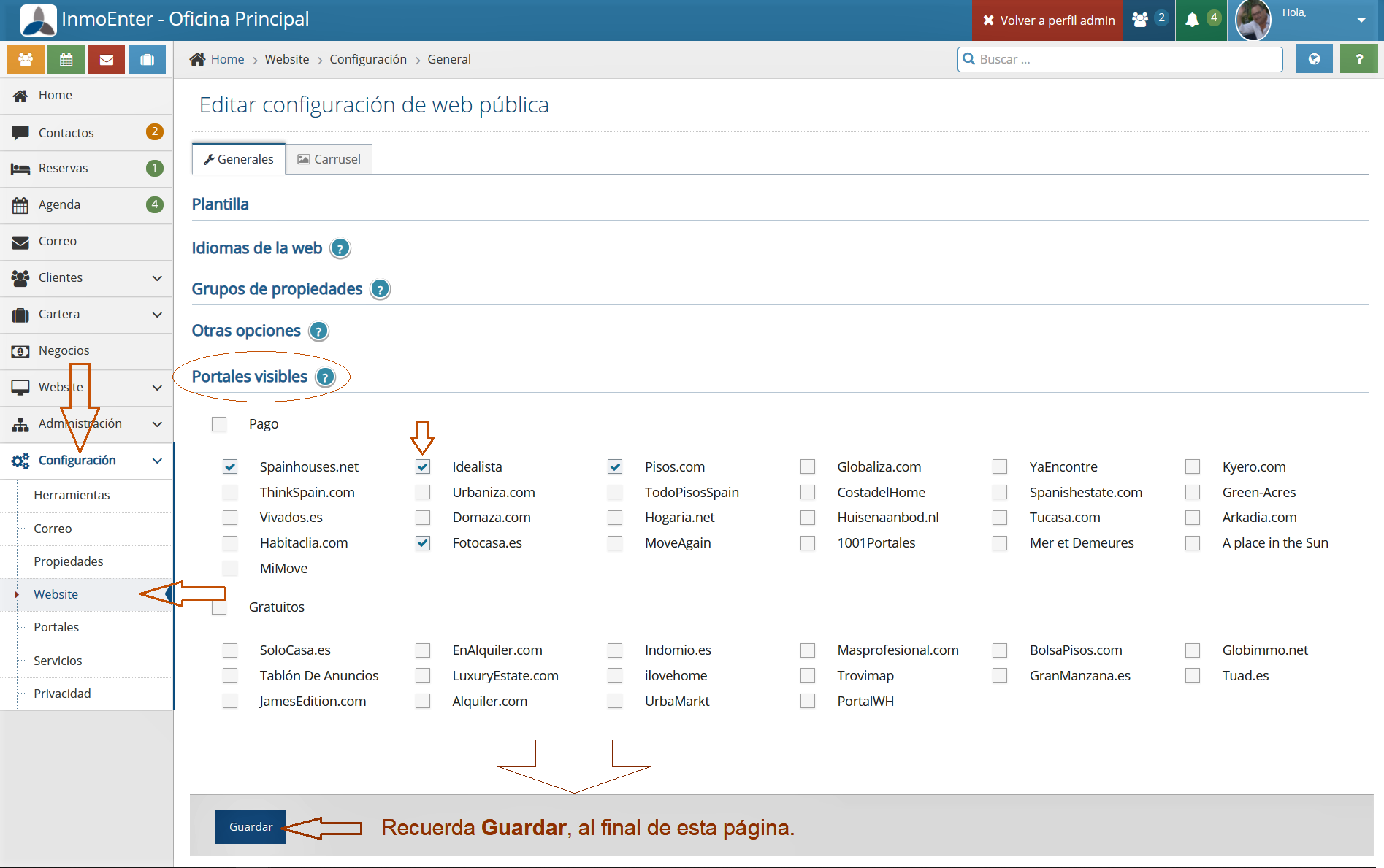Screen dimensions: 1384x868
Task: Uncheck the Pisos.com checkbox
Action: point(615,466)
